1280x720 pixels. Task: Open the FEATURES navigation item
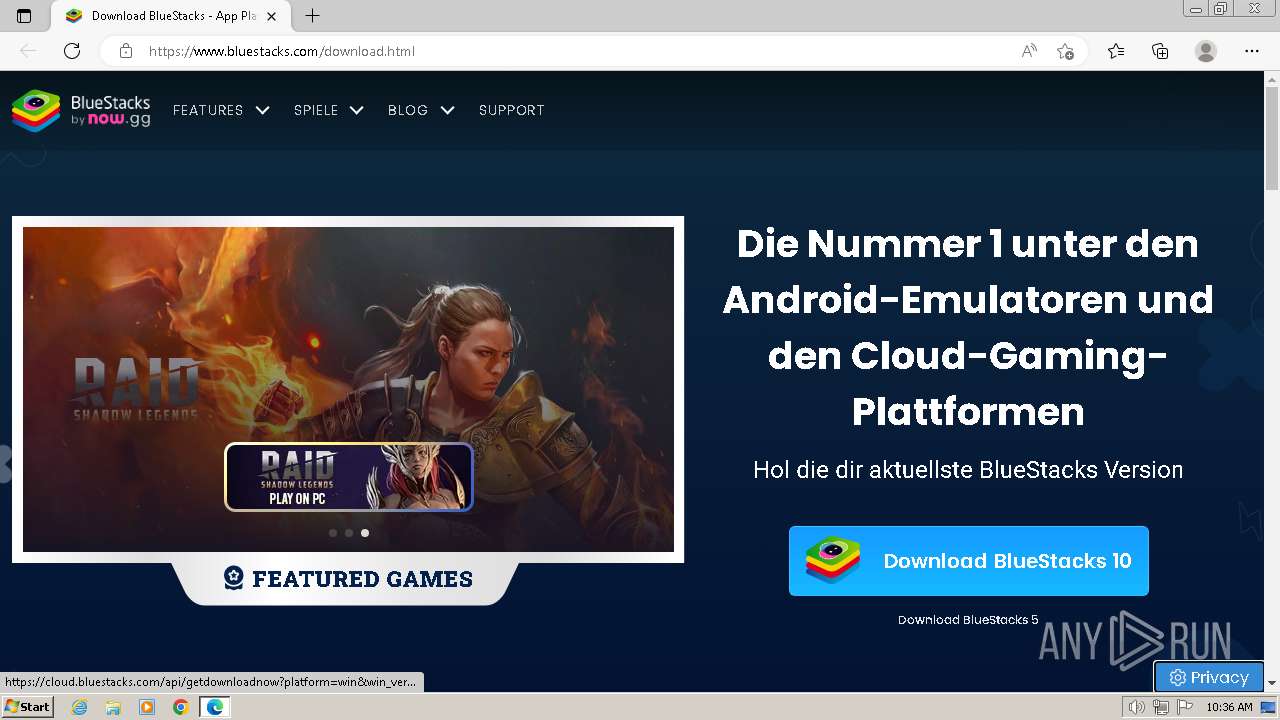(x=208, y=110)
